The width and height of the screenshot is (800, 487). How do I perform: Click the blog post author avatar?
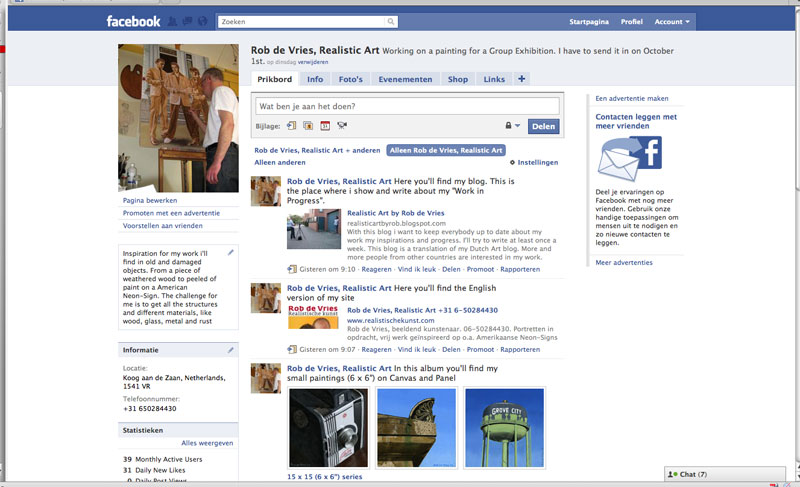(x=266, y=191)
